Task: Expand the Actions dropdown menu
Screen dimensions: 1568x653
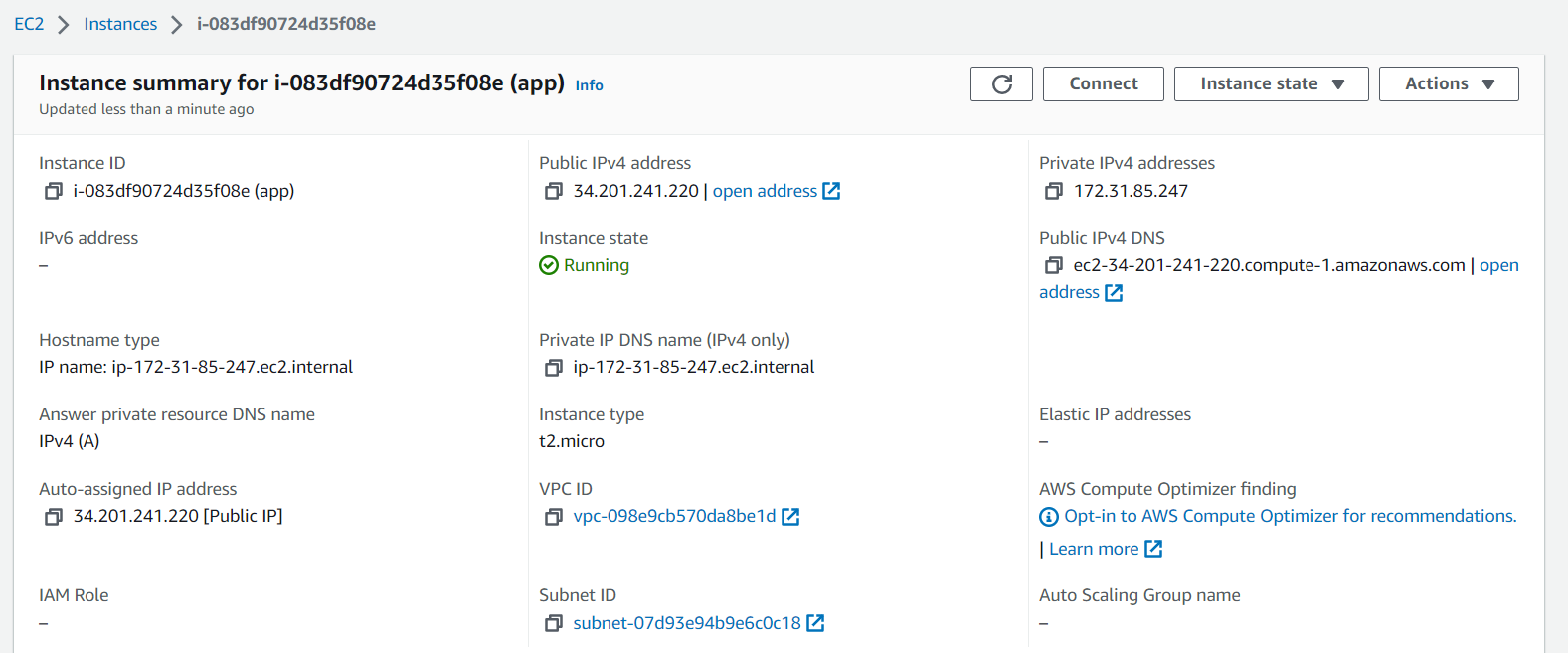Action: [x=1448, y=84]
